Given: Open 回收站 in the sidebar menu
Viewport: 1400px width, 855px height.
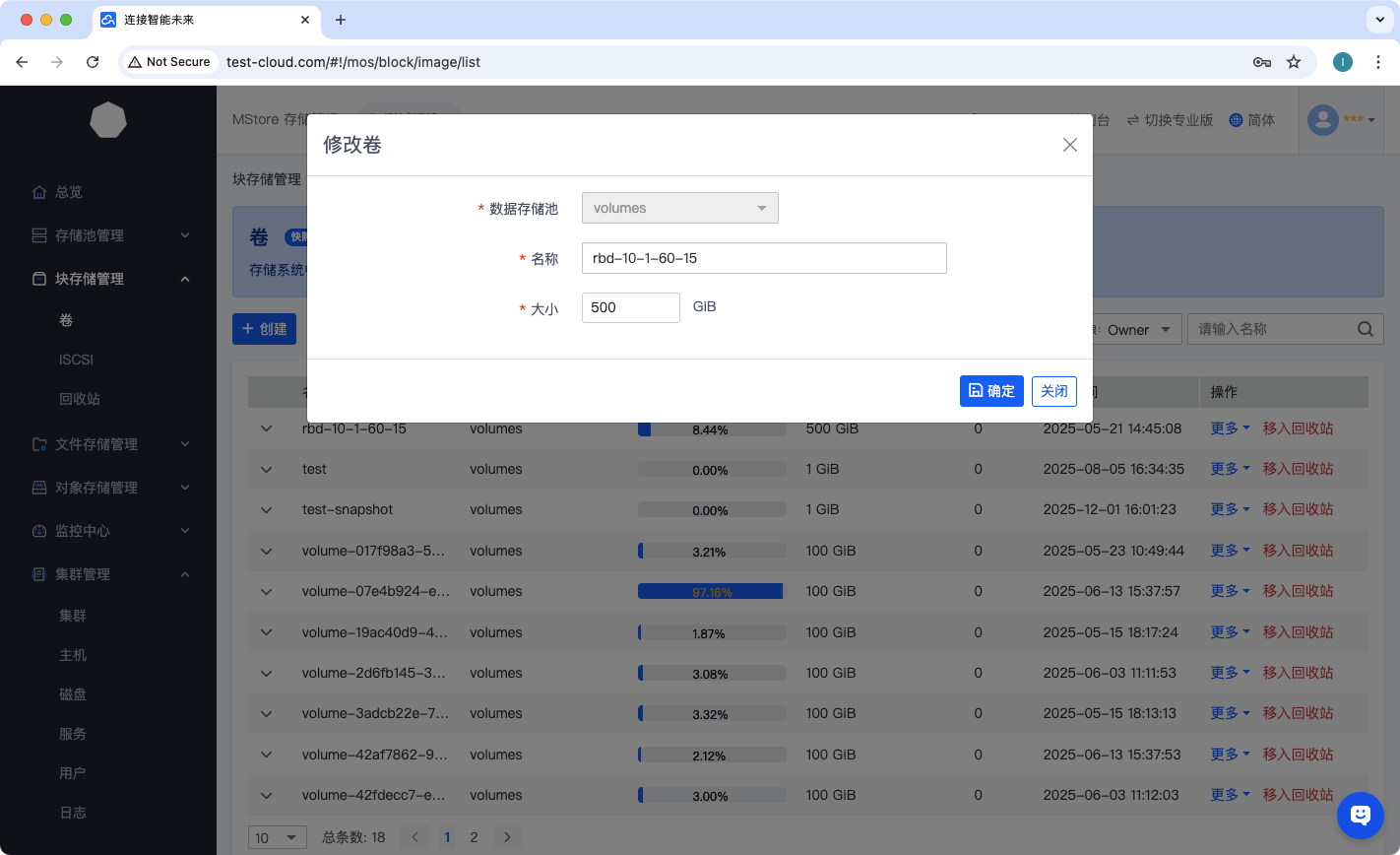Looking at the screenshot, I should (79, 399).
